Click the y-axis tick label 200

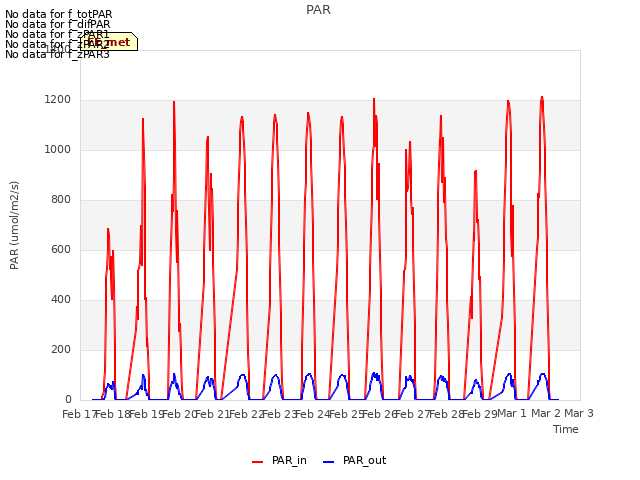[61, 349]
